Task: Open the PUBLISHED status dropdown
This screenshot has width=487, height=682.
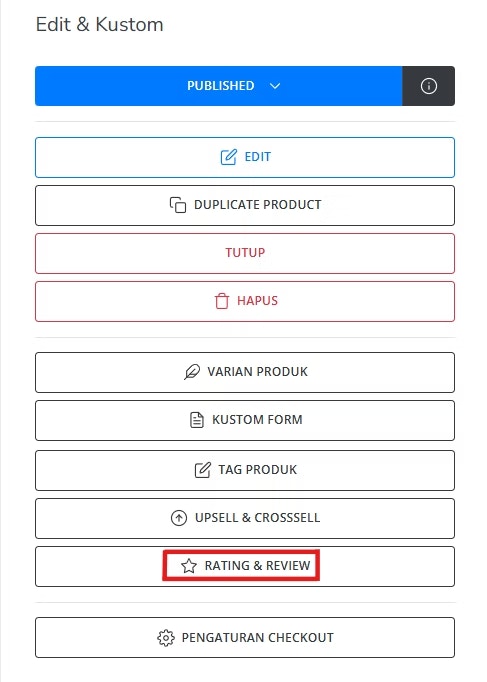Action: [219, 86]
